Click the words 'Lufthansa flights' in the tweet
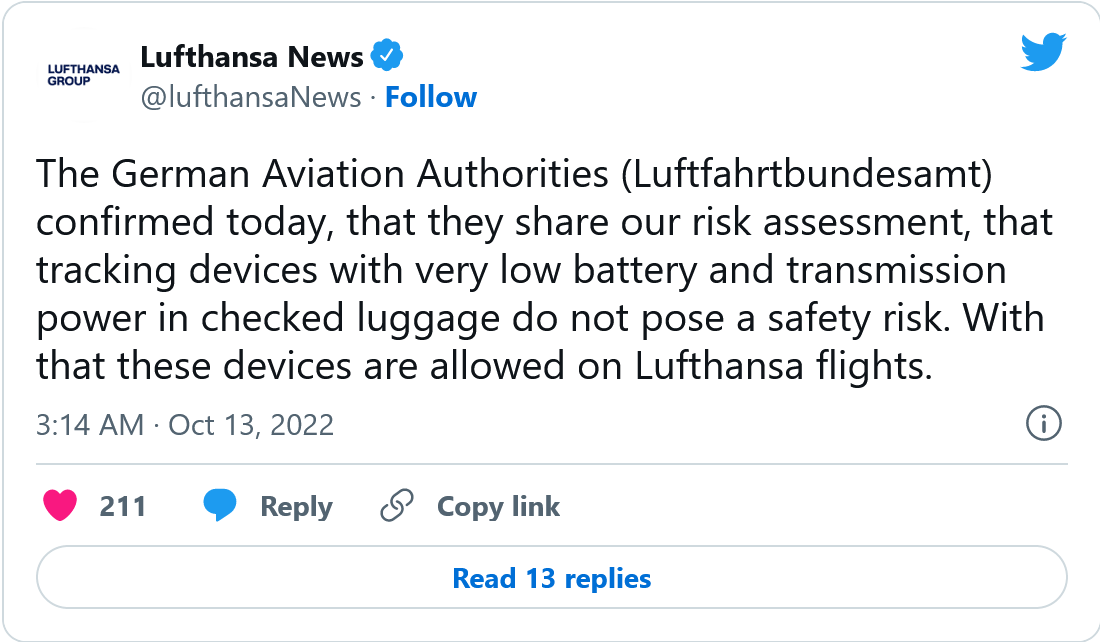This screenshot has width=1100, height=642. (x=777, y=367)
